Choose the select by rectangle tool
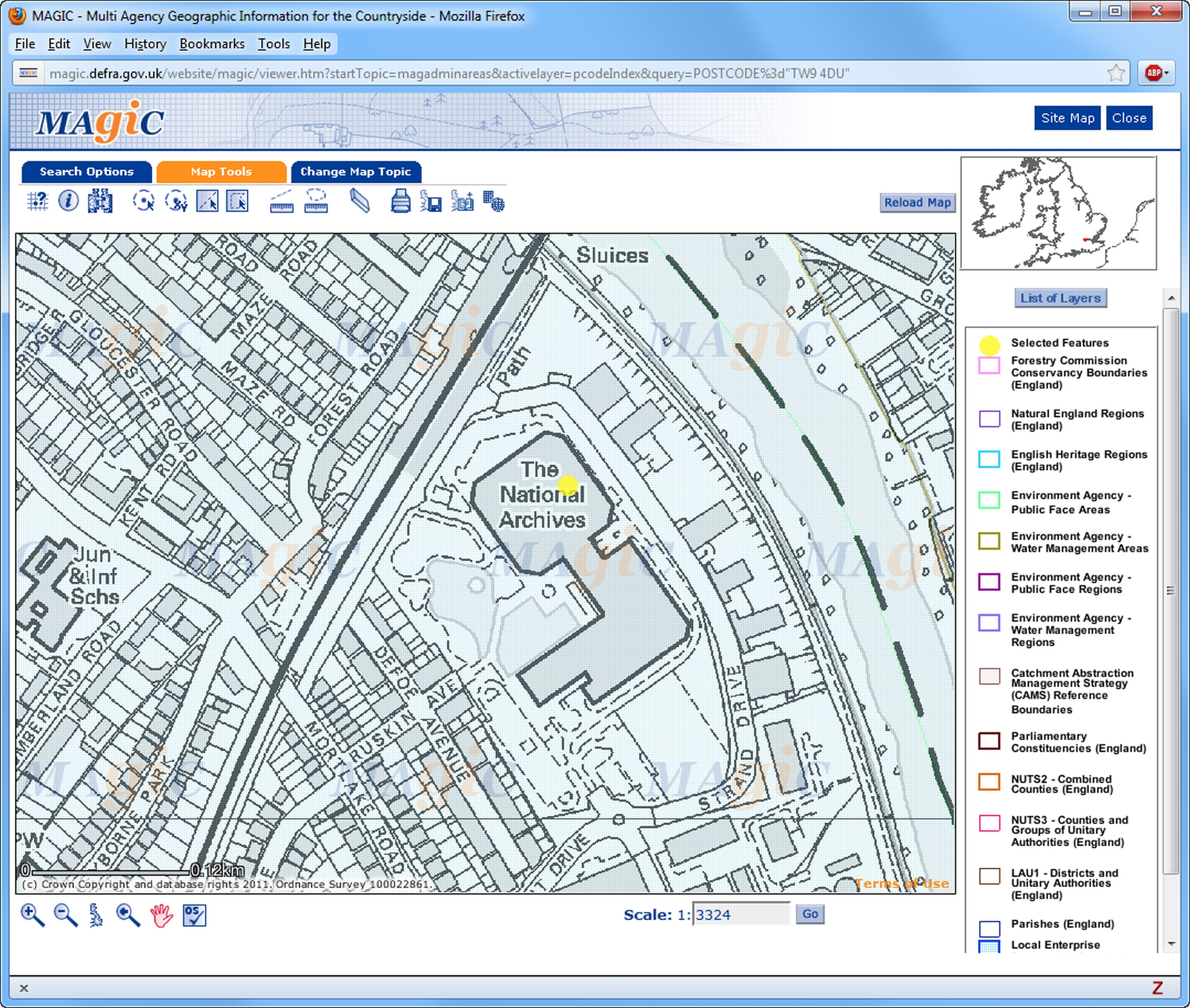The width and height of the screenshot is (1190, 1008). [237, 201]
